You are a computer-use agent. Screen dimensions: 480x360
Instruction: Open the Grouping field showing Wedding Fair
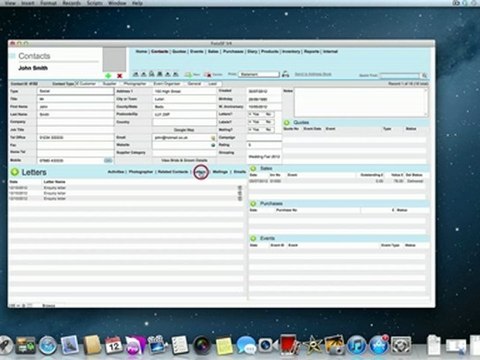tap(264, 156)
